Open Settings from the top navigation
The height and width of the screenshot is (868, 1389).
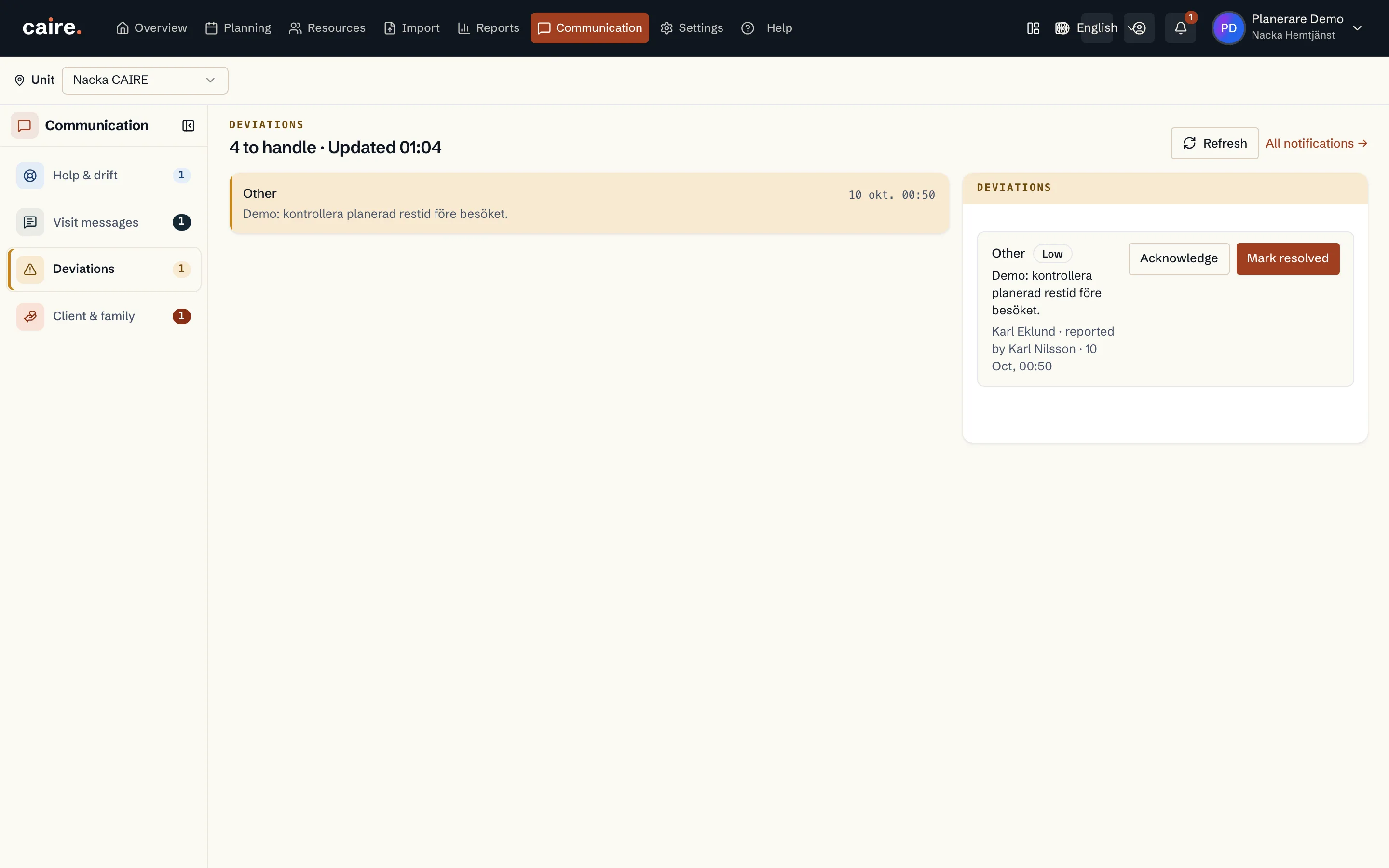[692, 27]
